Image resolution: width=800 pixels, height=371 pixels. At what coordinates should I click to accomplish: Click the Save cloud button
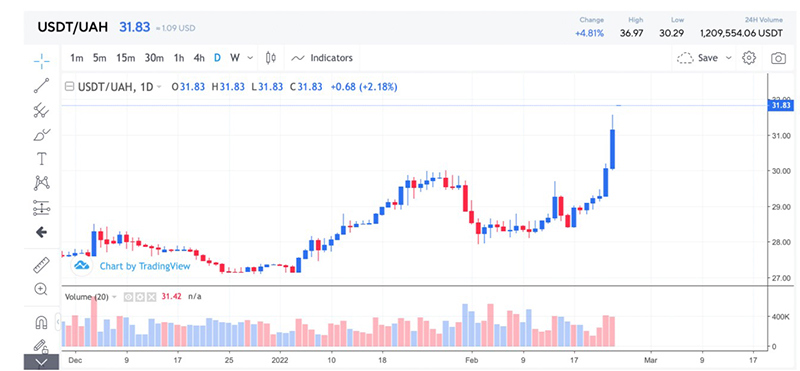(697, 58)
